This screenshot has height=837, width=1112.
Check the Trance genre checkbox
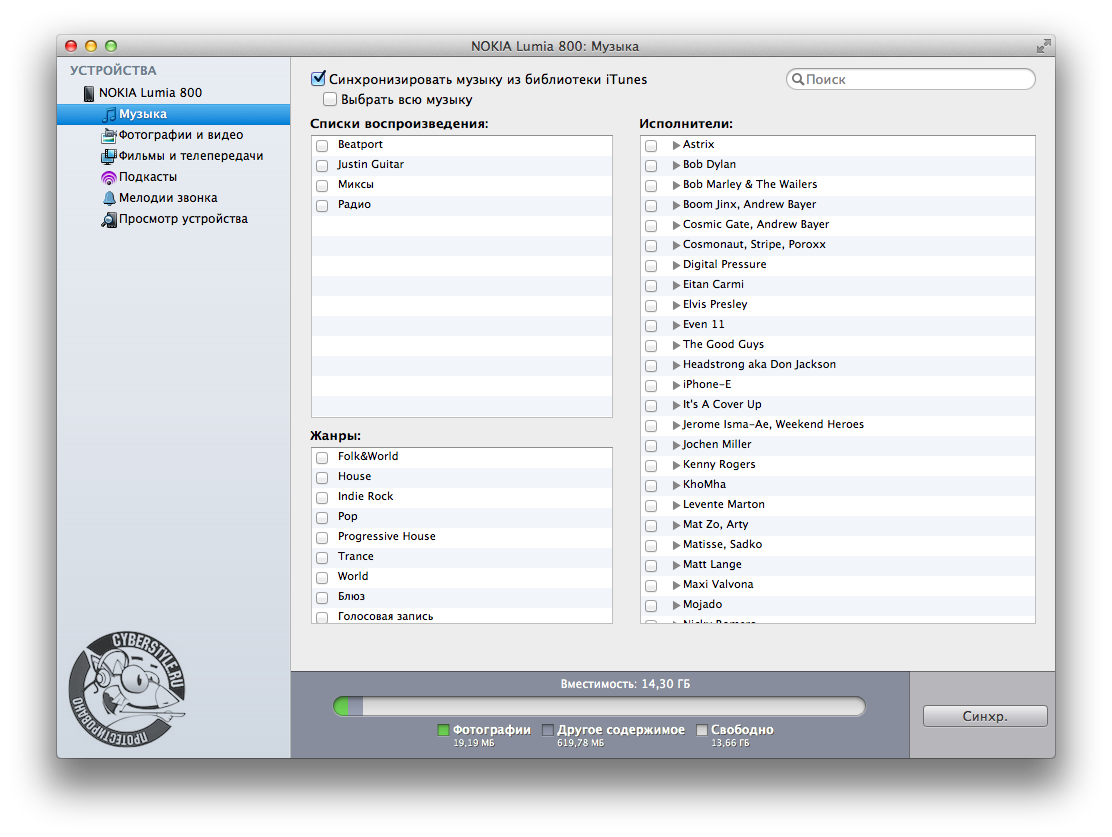(x=322, y=558)
